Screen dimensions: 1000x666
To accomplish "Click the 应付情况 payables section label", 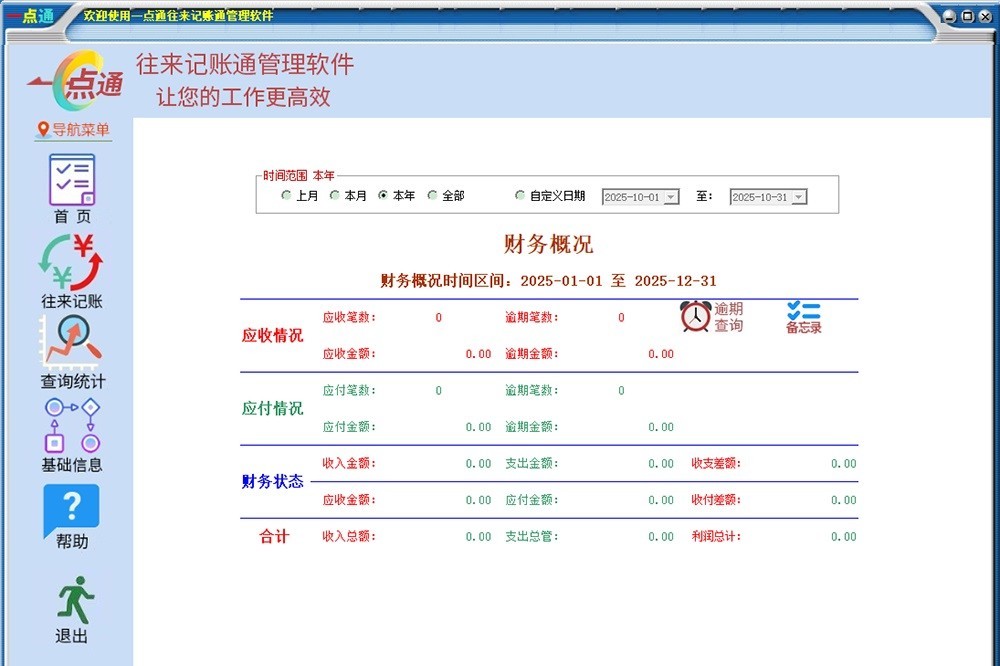I will pyautogui.click(x=272, y=408).
